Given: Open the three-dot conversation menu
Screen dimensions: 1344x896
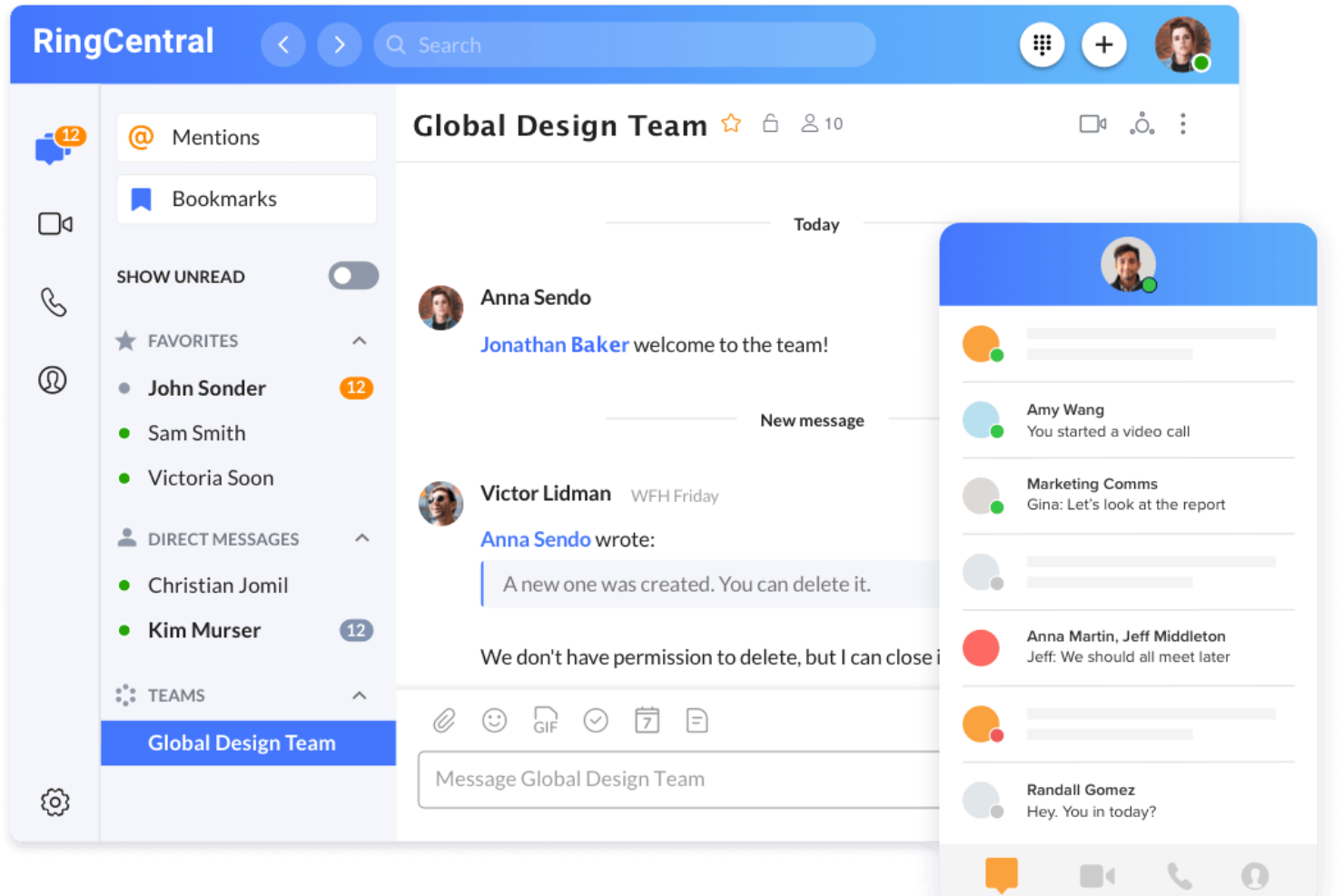Looking at the screenshot, I should tap(1183, 123).
